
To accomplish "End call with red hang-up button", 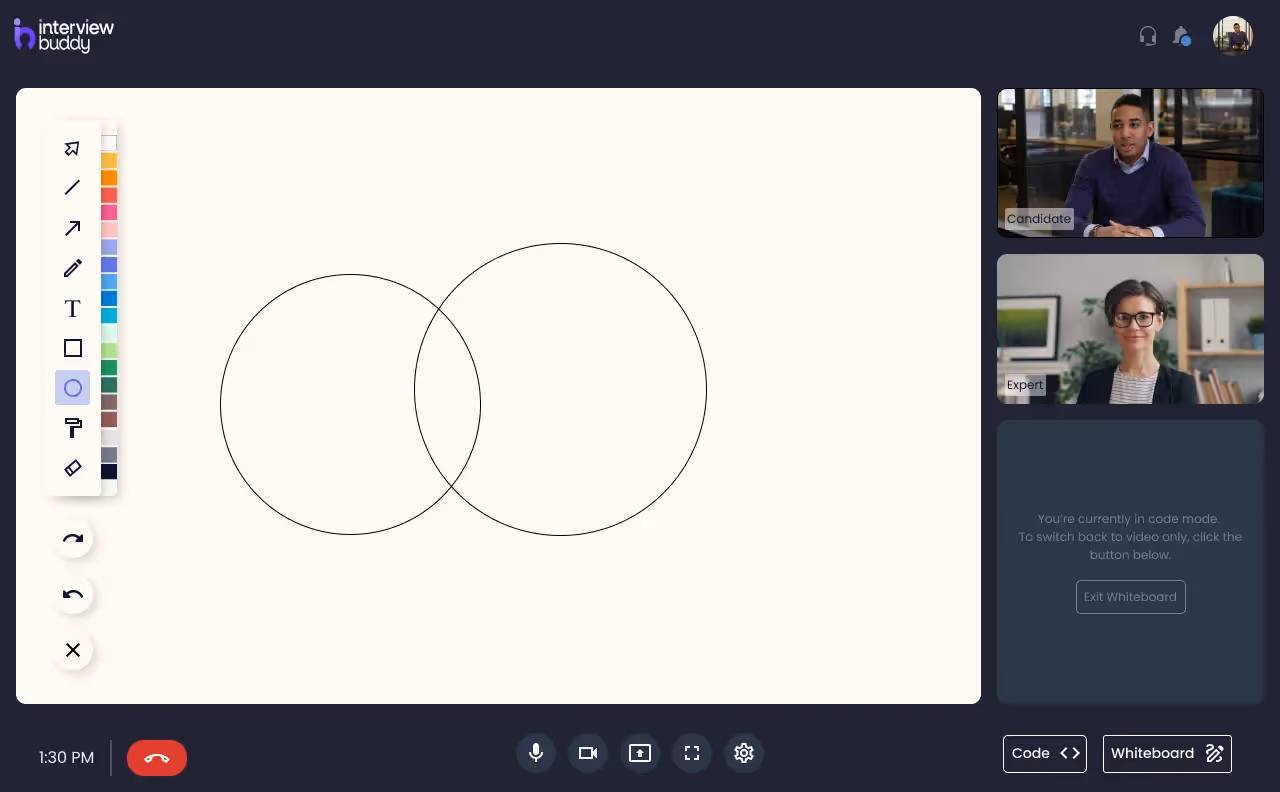I will click(157, 758).
